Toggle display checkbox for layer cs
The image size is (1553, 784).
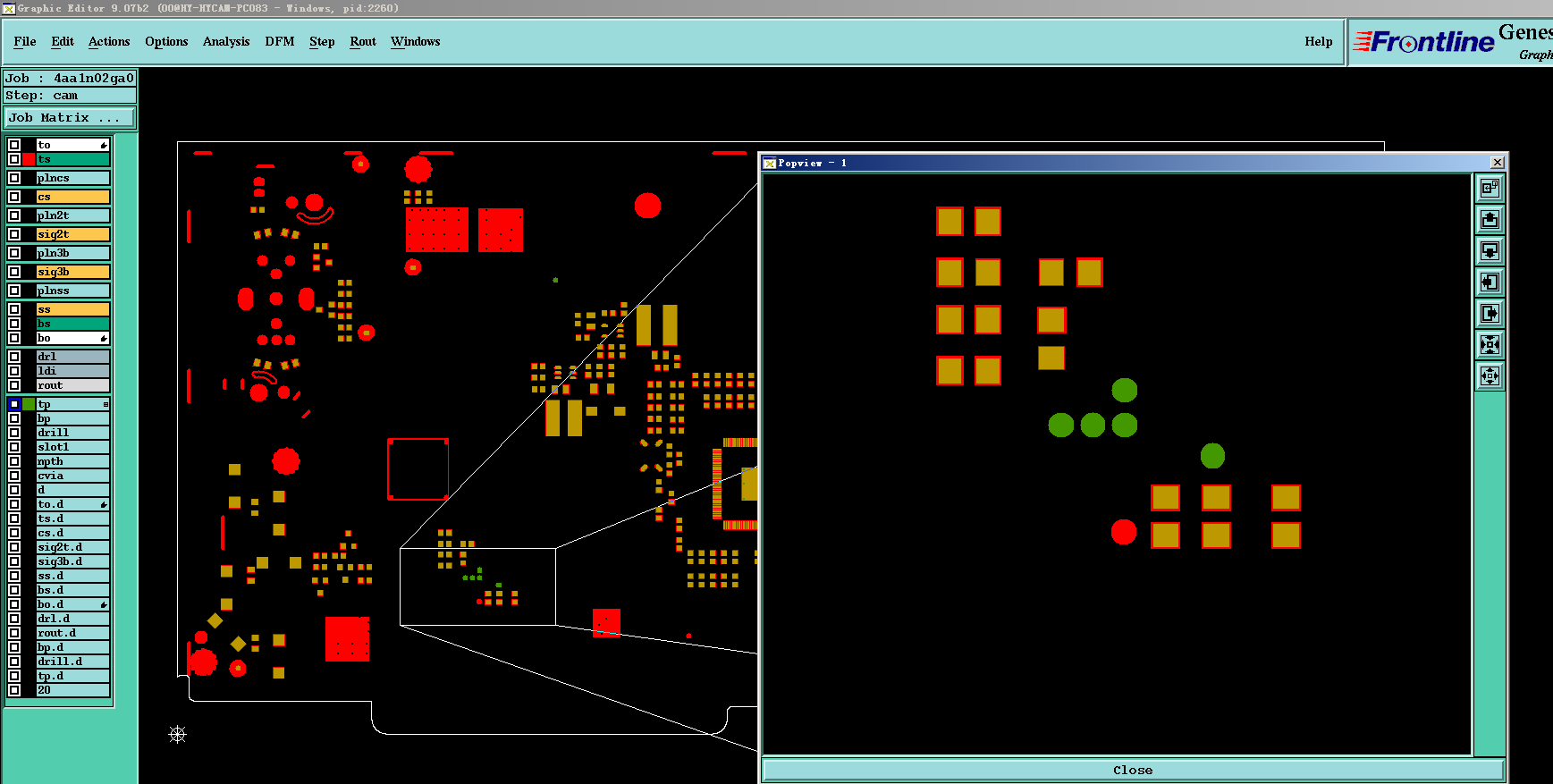[x=14, y=197]
